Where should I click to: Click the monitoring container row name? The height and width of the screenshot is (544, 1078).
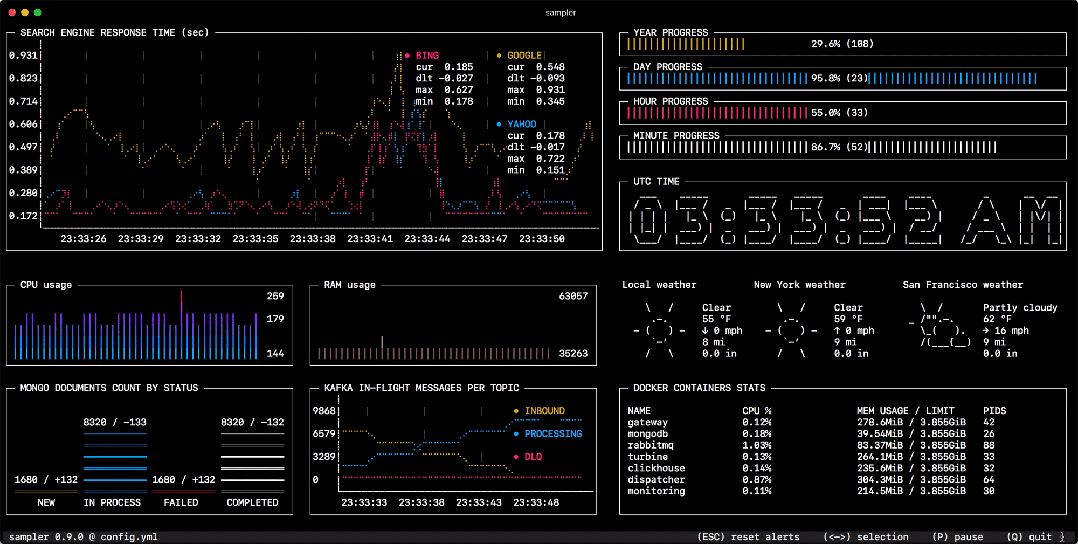[657, 491]
